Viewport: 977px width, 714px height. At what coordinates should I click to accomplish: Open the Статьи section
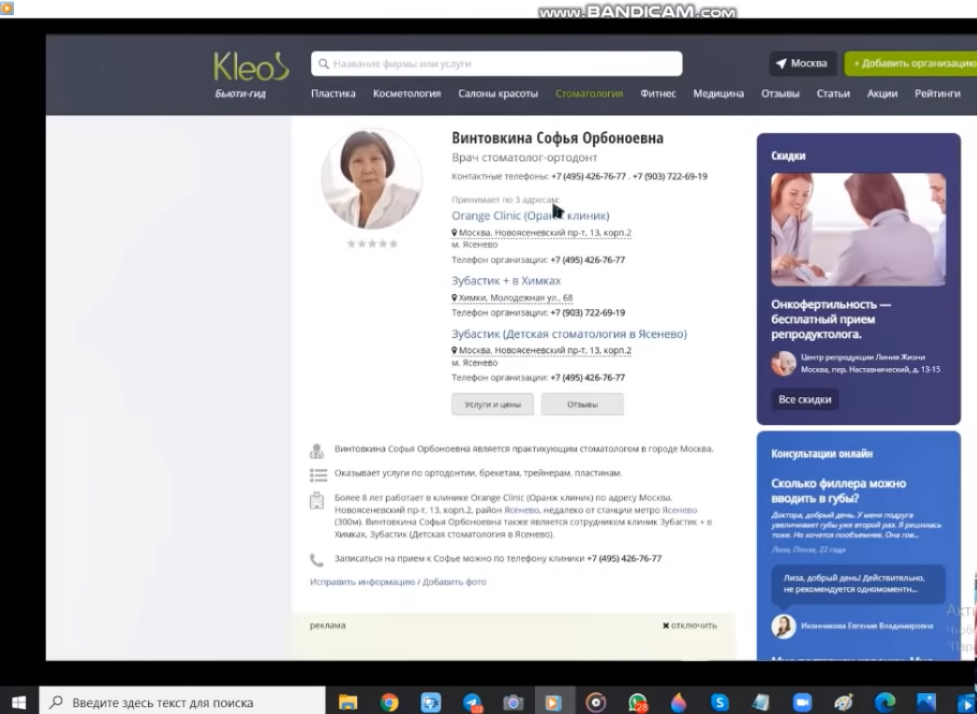pyautogui.click(x=833, y=93)
